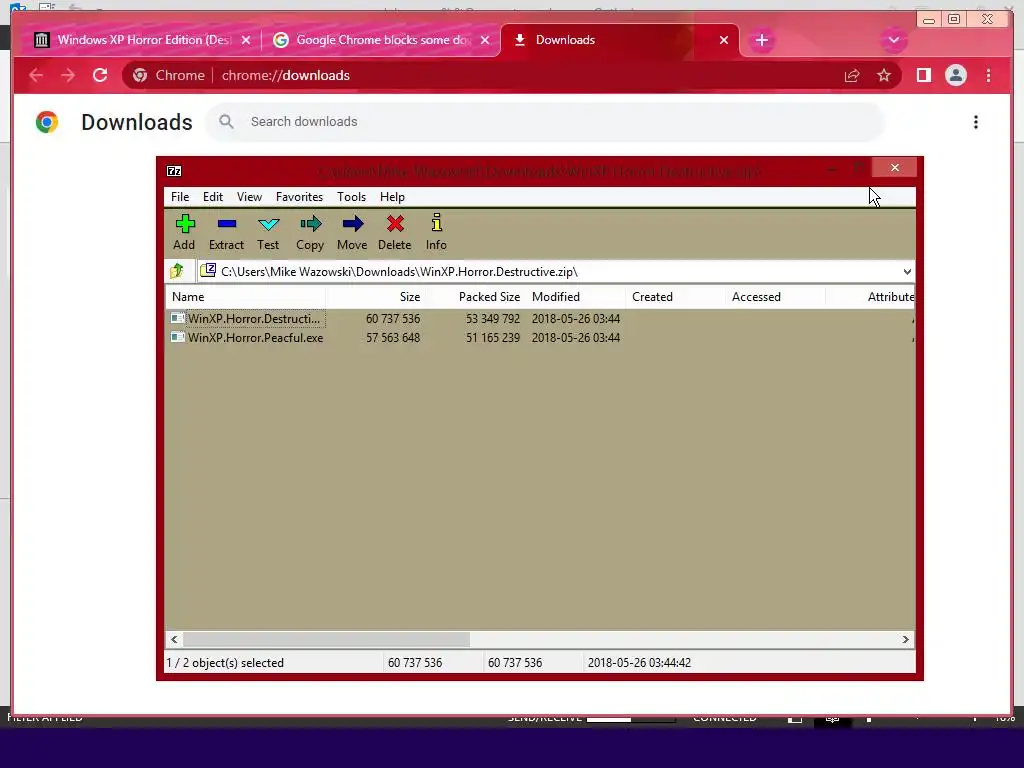This screenshot has height=768, width=1024.
Task: Click the status bar selection count text
Action: pyautogui.click(x=225, y=663)
